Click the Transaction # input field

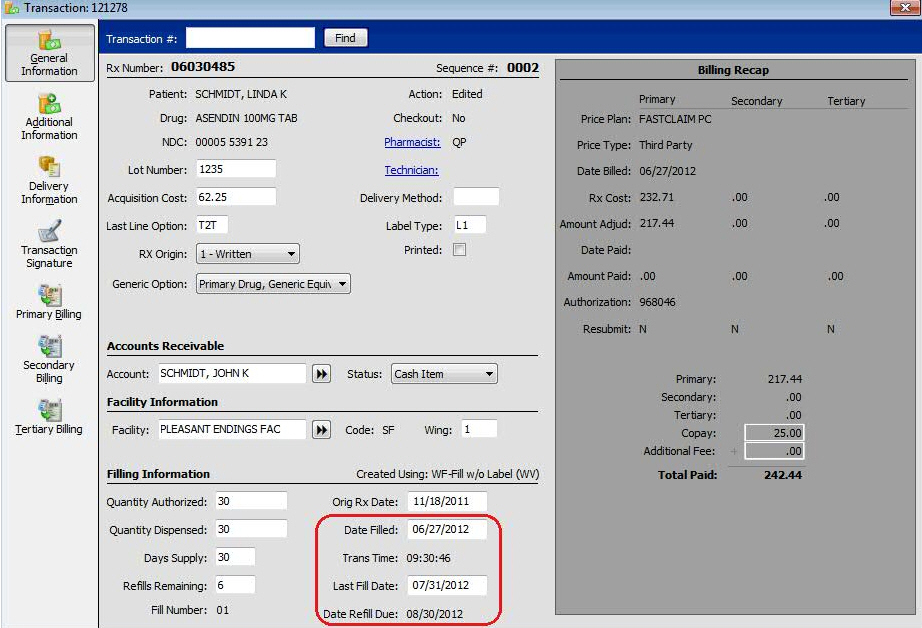coord(250,38)
